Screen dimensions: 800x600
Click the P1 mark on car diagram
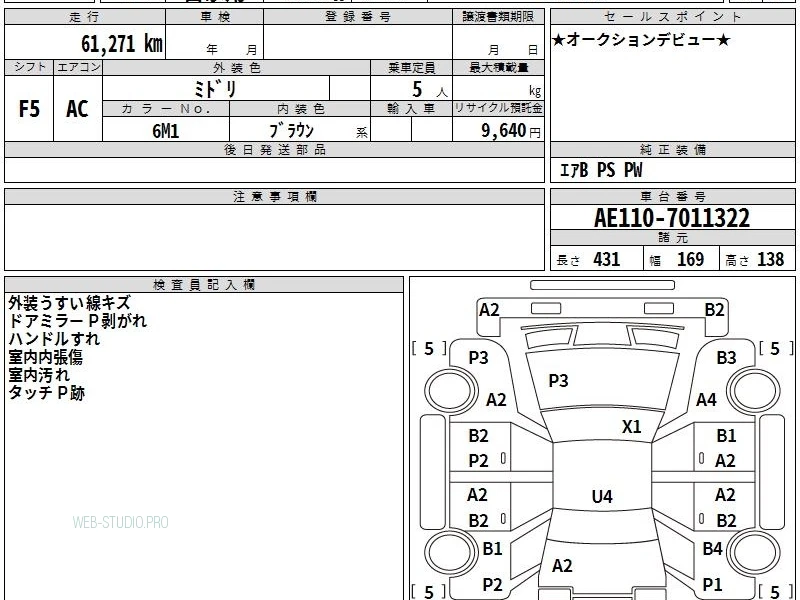click(x=712, y=584)
